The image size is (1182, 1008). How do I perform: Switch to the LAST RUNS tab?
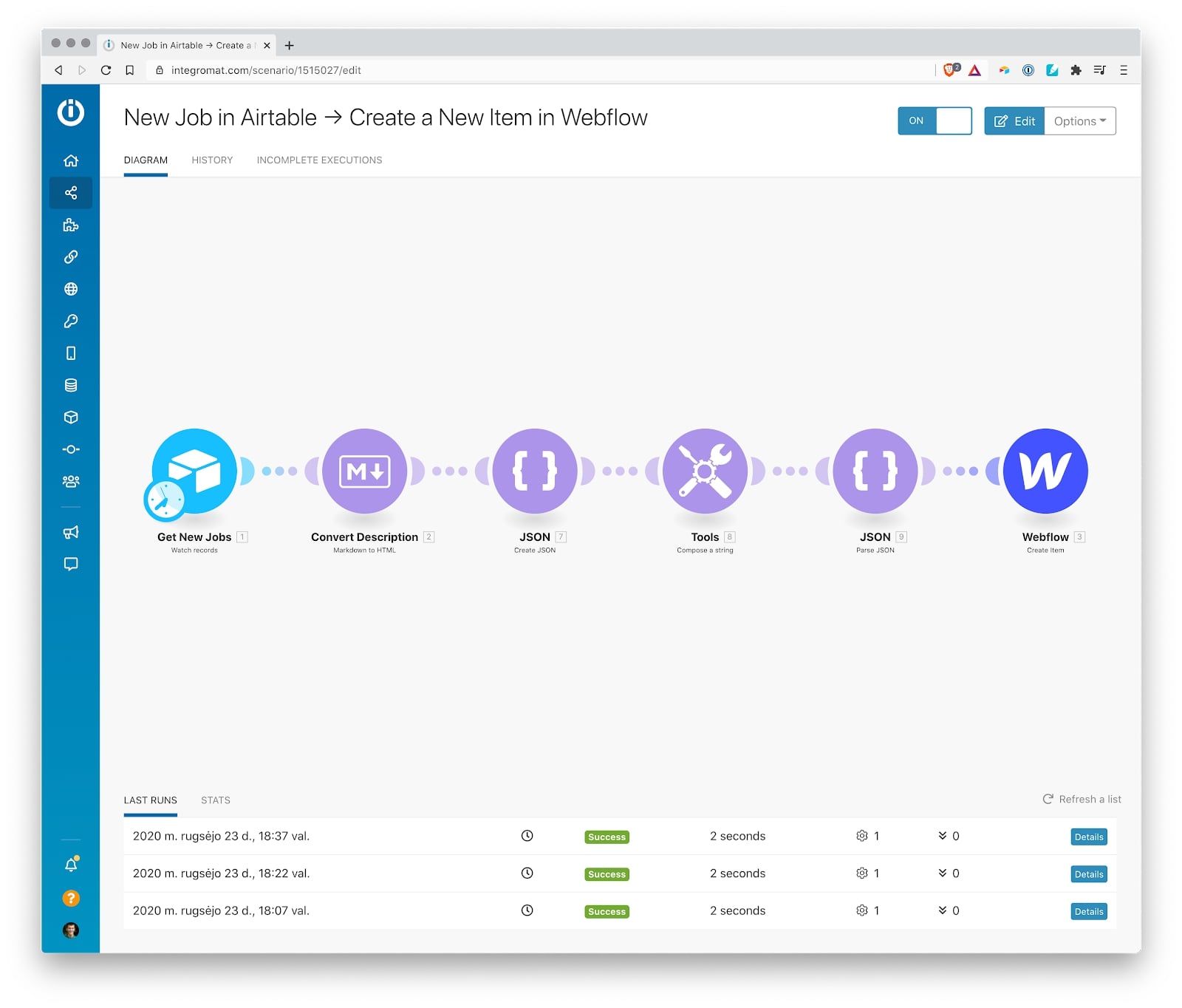point(151,800)
